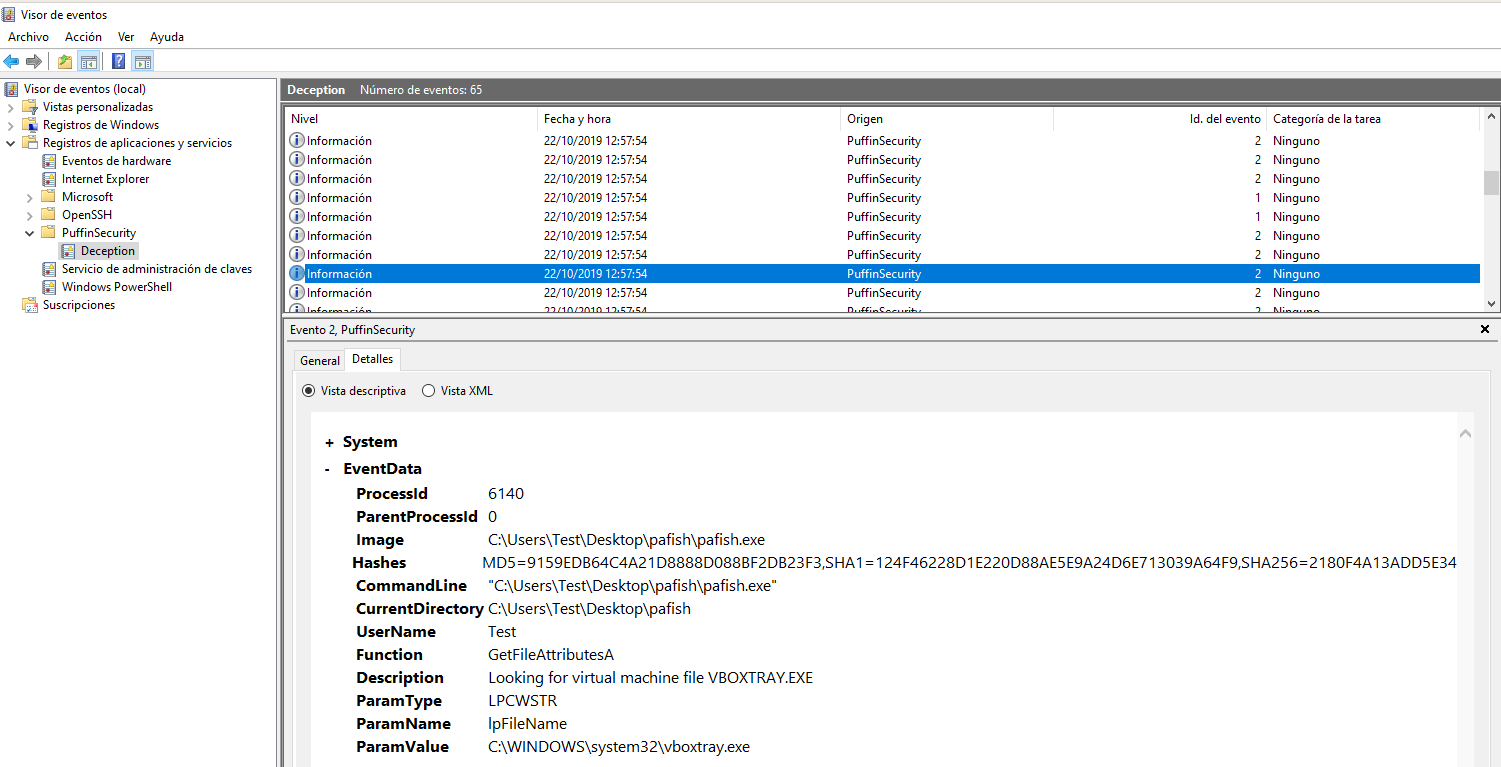The image size is (1501, 767).
Task: Collapse the PuffinSecurity folder in the tree
Action: pyautogui.click(x=30, y=233)
